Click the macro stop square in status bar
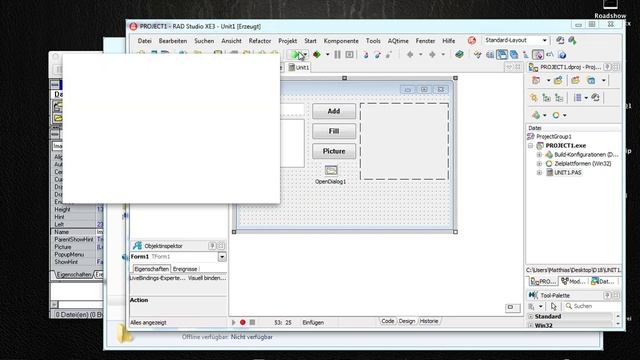The width and height of the screenshot is (640, 360). click(252, 322)
